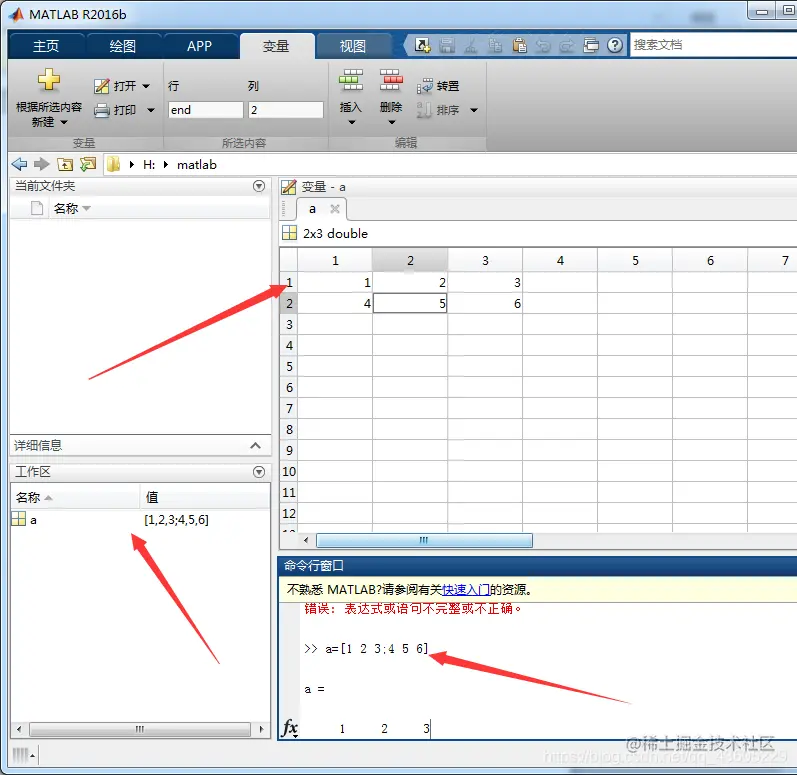Image resolution: width=797 pixels, height=775 pixels.
Task: Open Workspace panel actions menu
Action: click(259, 472)
